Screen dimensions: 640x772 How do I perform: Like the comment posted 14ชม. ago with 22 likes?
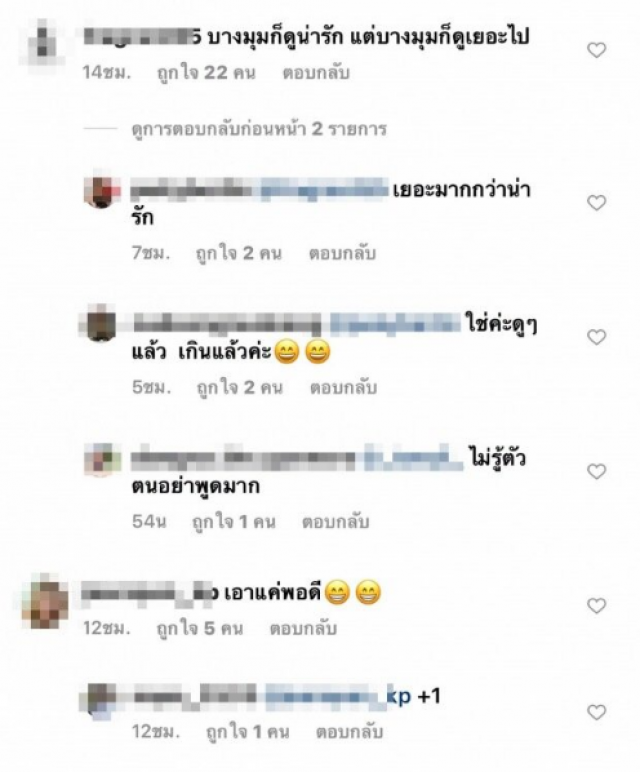(597, 50)
